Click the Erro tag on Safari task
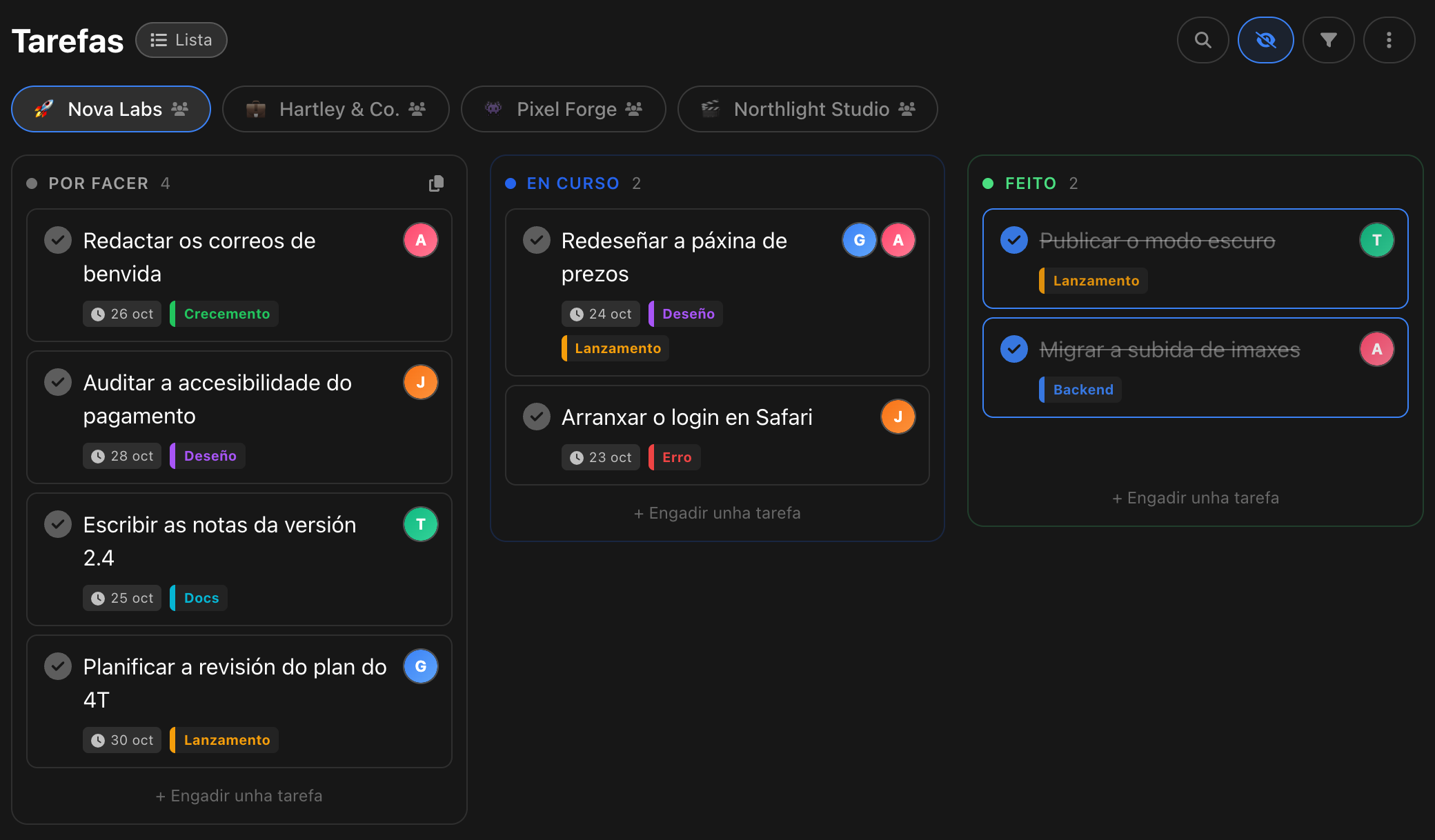Image resolution: width=1435 pixels, height=840 pixels. [x=675, y=457]
